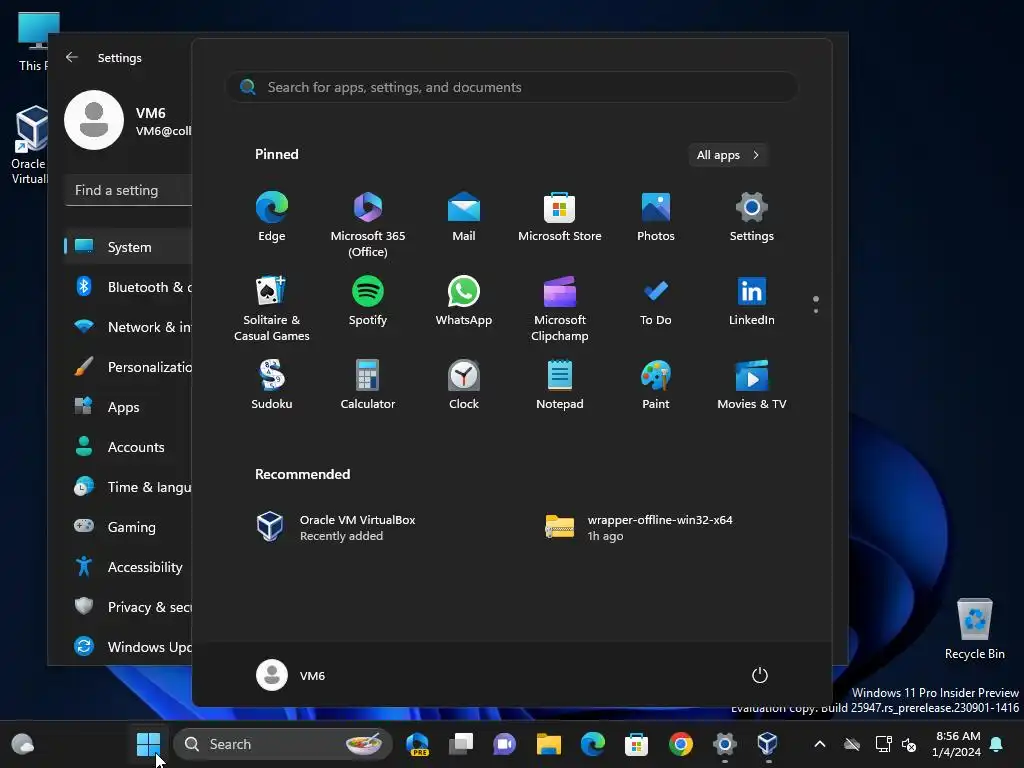
Task: Open WhatsApp
Action: (464, 301)
